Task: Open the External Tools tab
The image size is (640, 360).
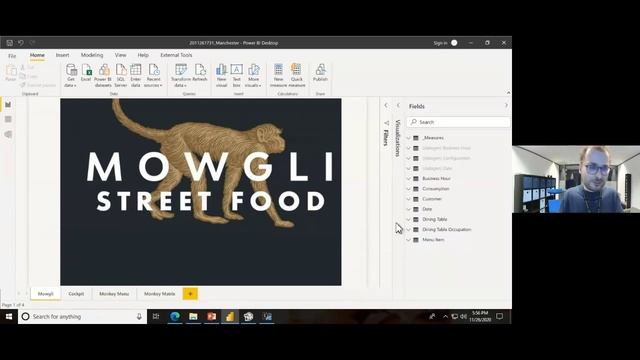Action: pyautogui.click(x=176, y=55)
